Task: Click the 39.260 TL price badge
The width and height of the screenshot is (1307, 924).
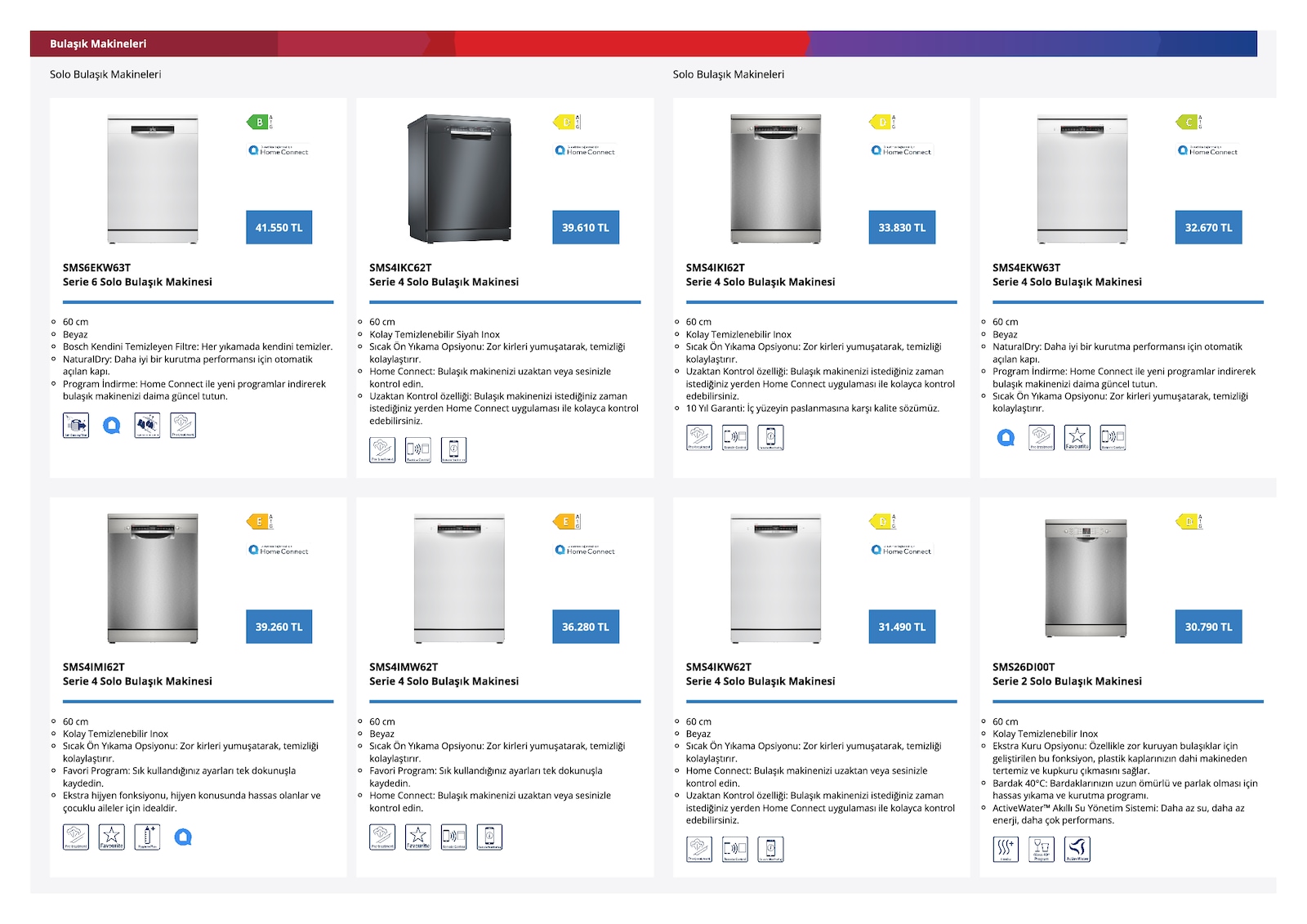Action: click(x=279, y=627)
